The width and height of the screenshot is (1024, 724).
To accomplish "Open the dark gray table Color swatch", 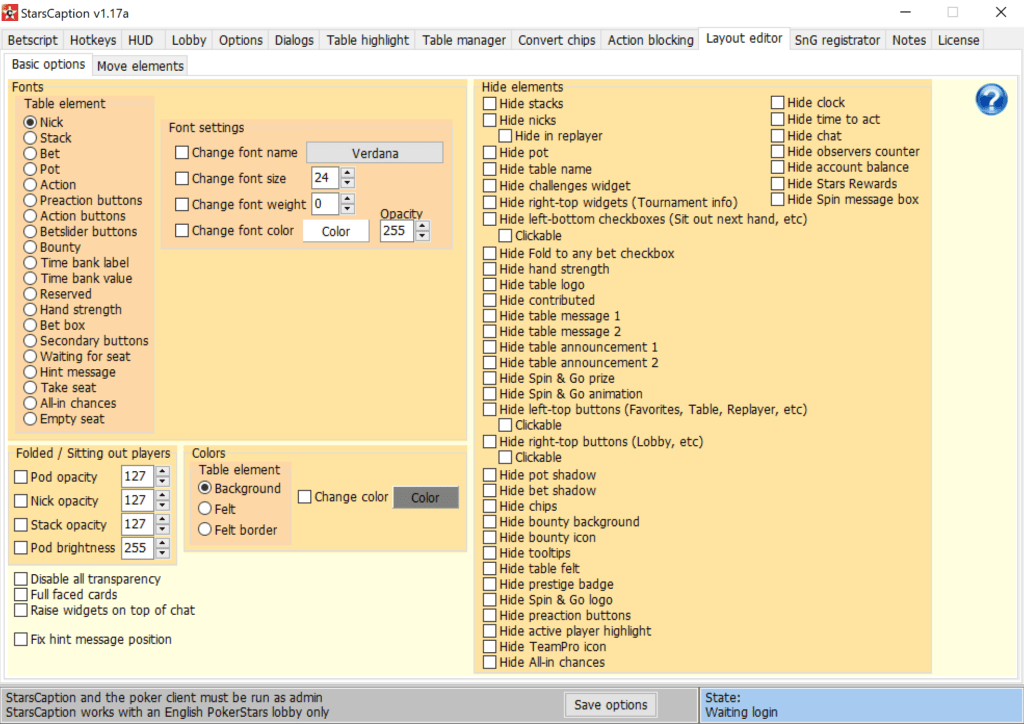I will point(425,497).
